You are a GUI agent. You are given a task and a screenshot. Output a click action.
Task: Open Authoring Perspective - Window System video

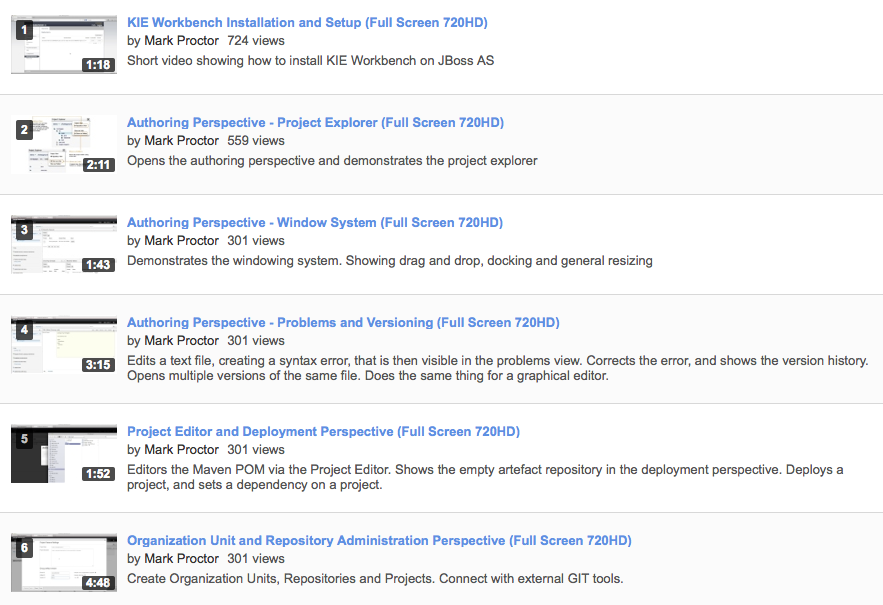point(314,223)
